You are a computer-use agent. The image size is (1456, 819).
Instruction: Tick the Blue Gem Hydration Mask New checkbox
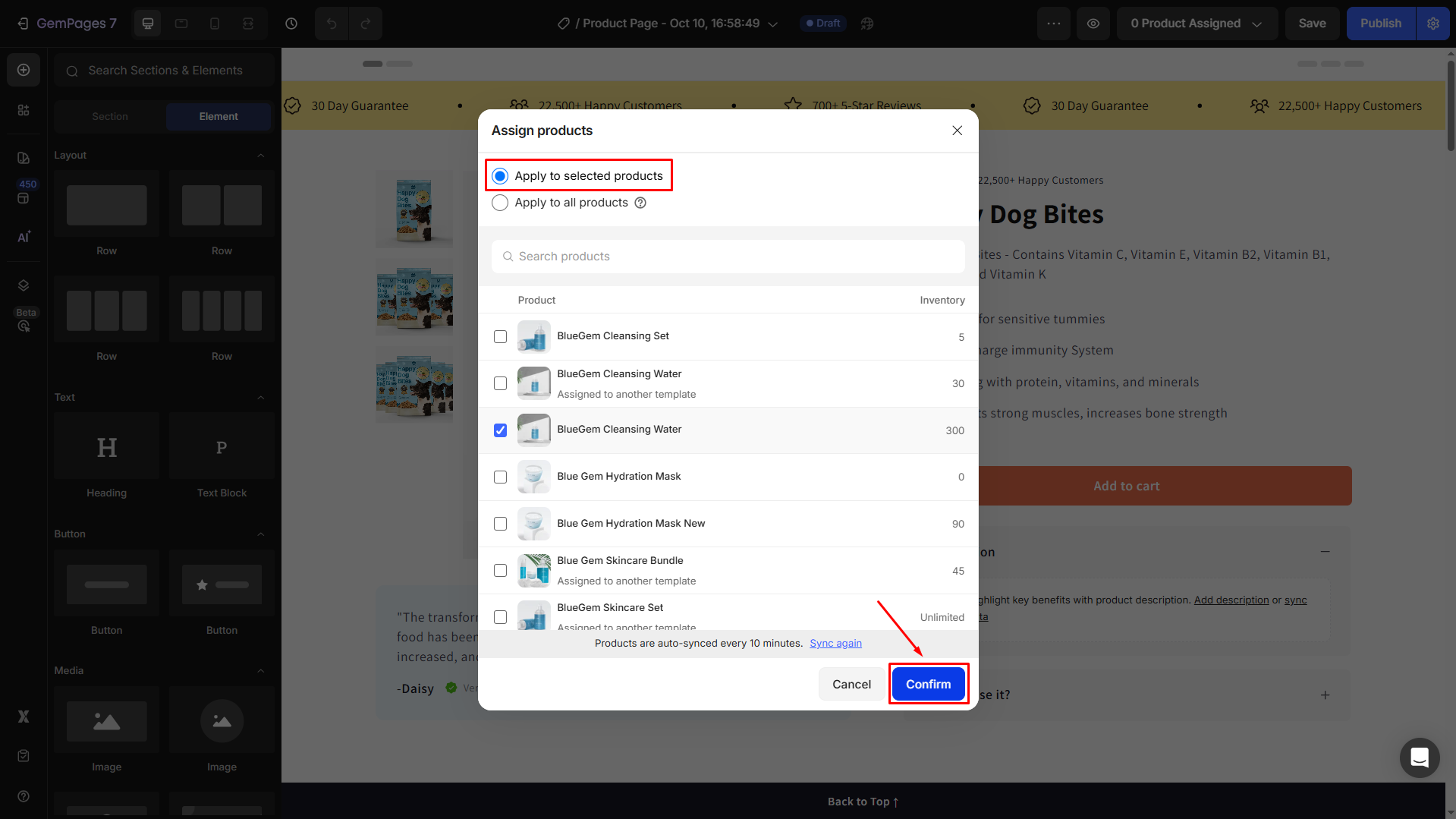click(x=500, y=524)
